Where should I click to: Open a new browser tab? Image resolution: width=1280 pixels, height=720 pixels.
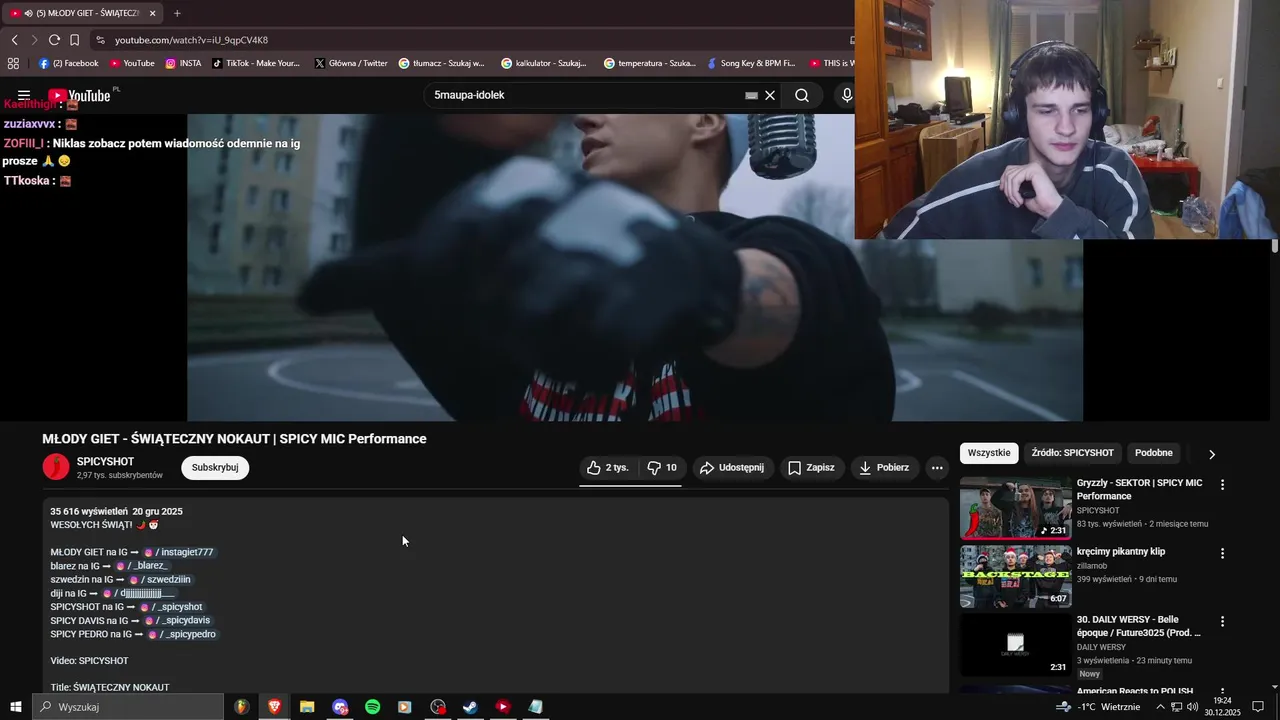(177, 13)
